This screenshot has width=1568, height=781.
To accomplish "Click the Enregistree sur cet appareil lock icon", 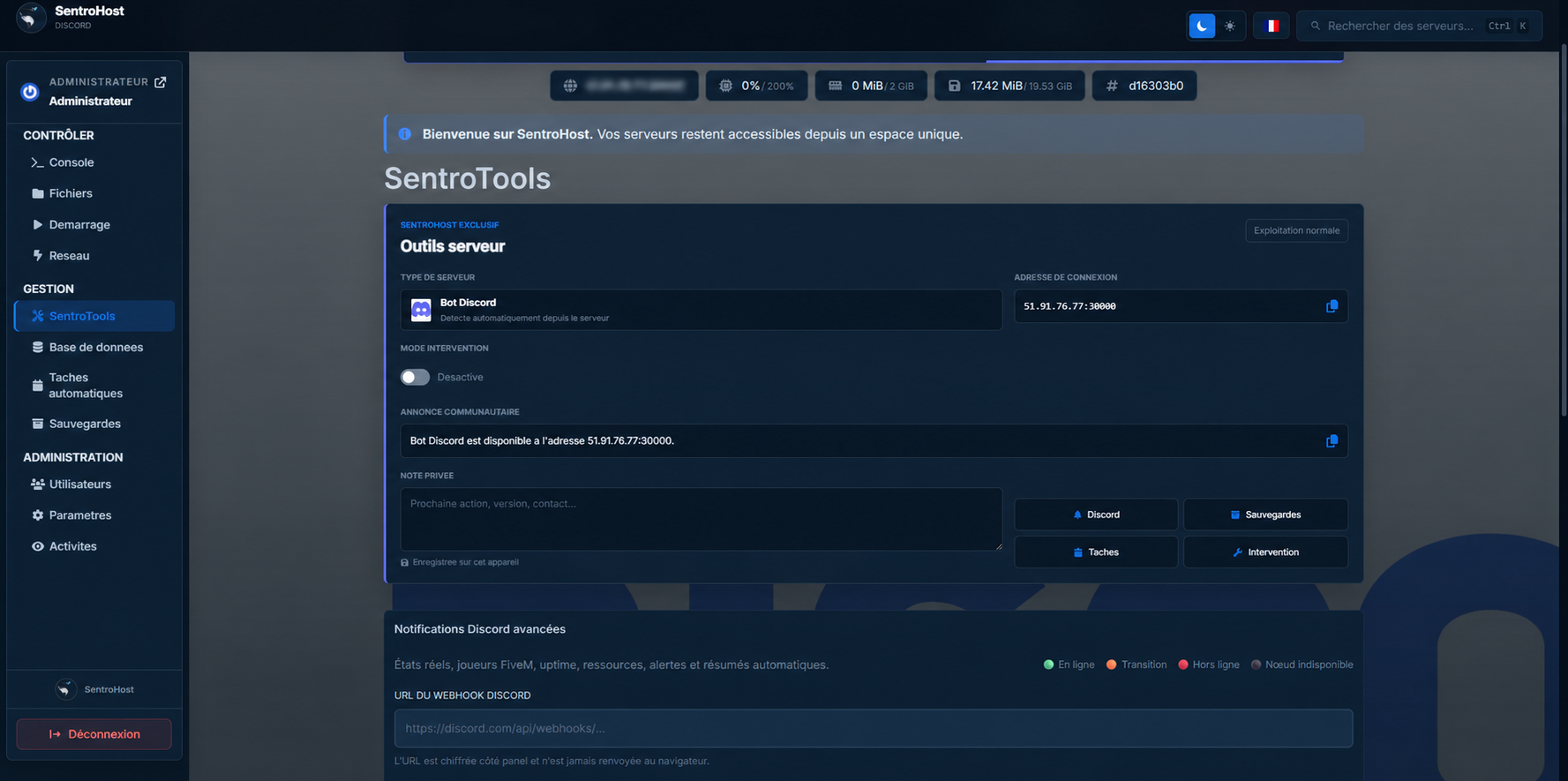I will (x=405, y=562).
